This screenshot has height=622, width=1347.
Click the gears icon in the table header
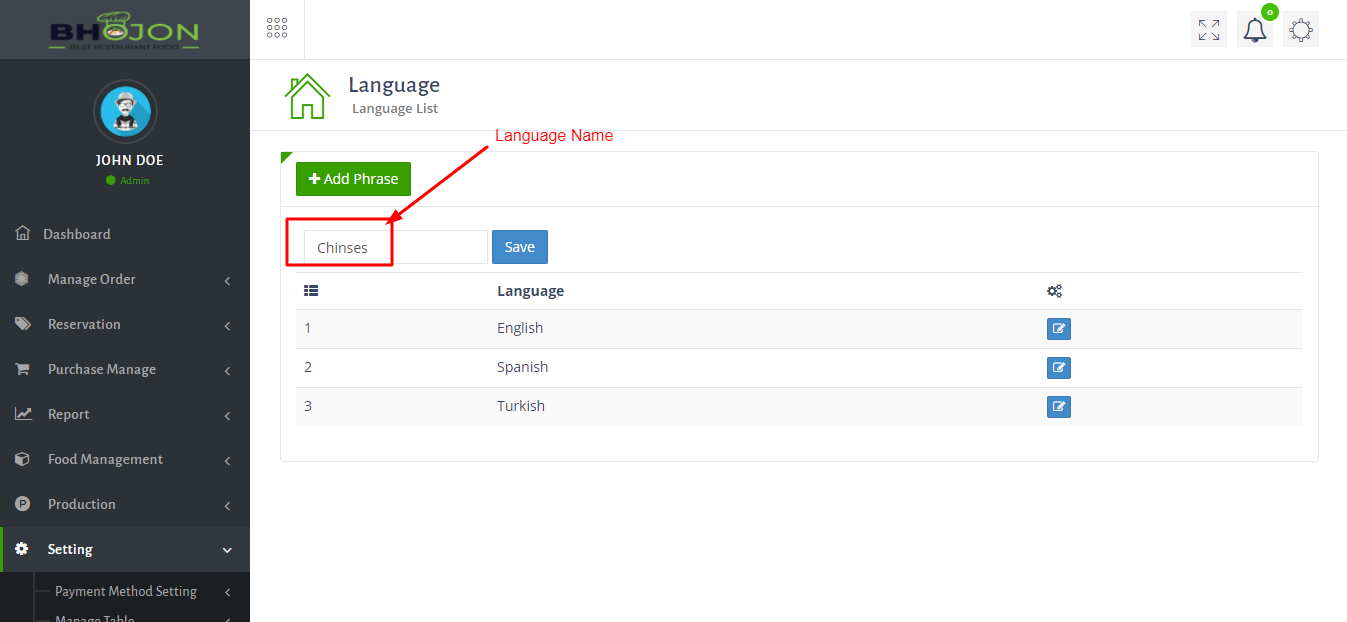(x=1054, y=290)
